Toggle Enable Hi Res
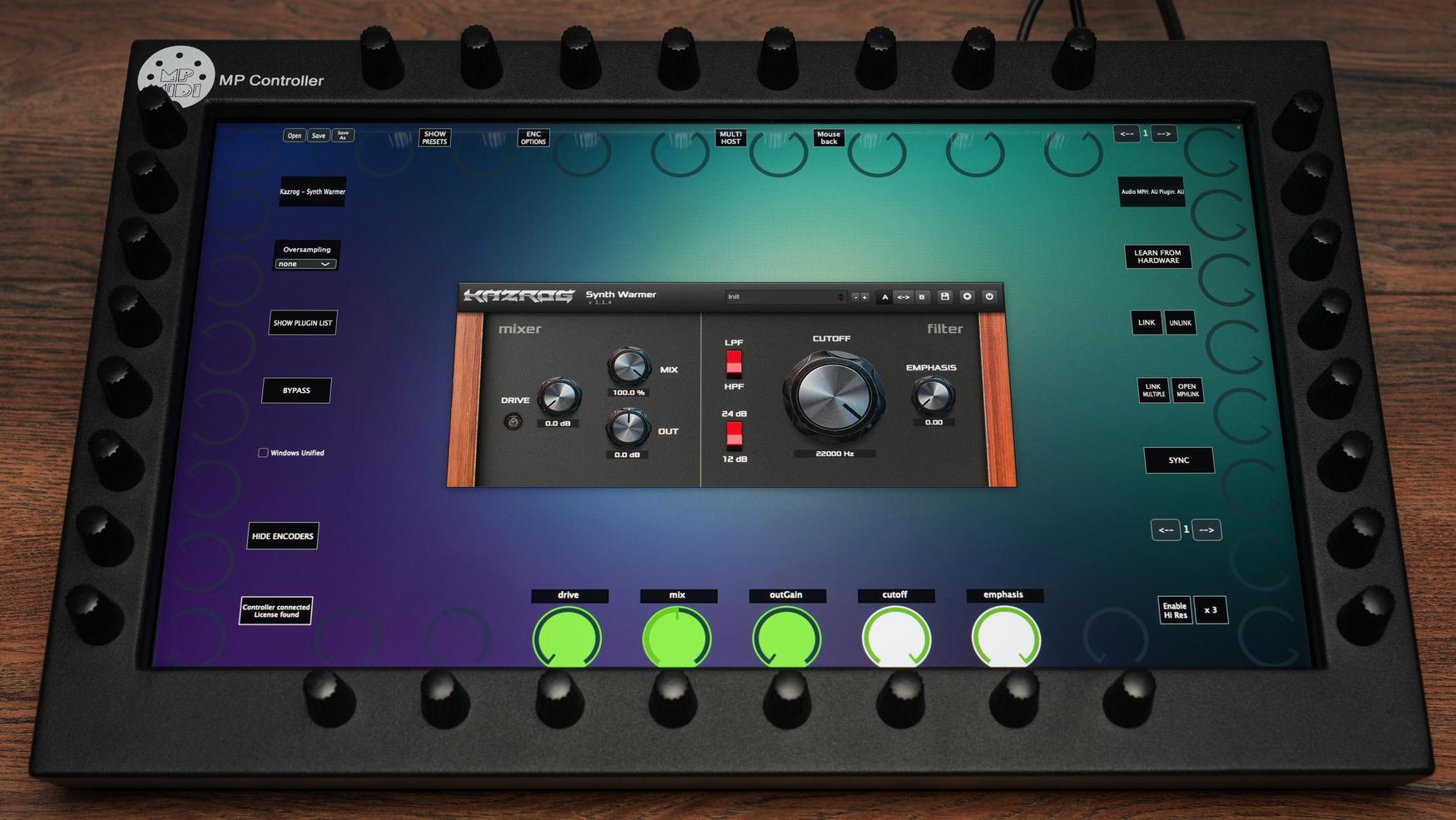 1175,611
